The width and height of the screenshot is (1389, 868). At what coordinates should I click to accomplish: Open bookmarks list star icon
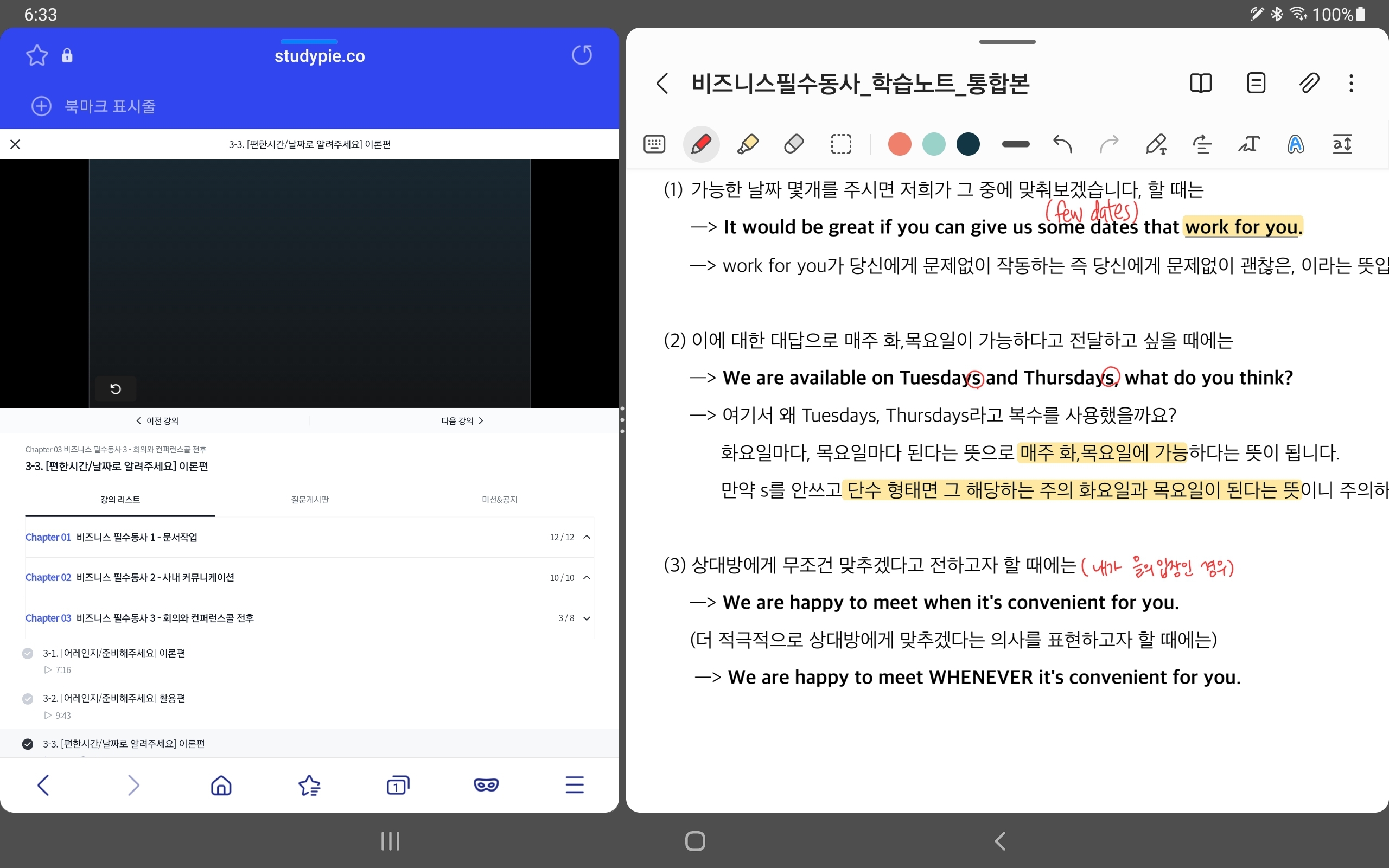(309, 785)
